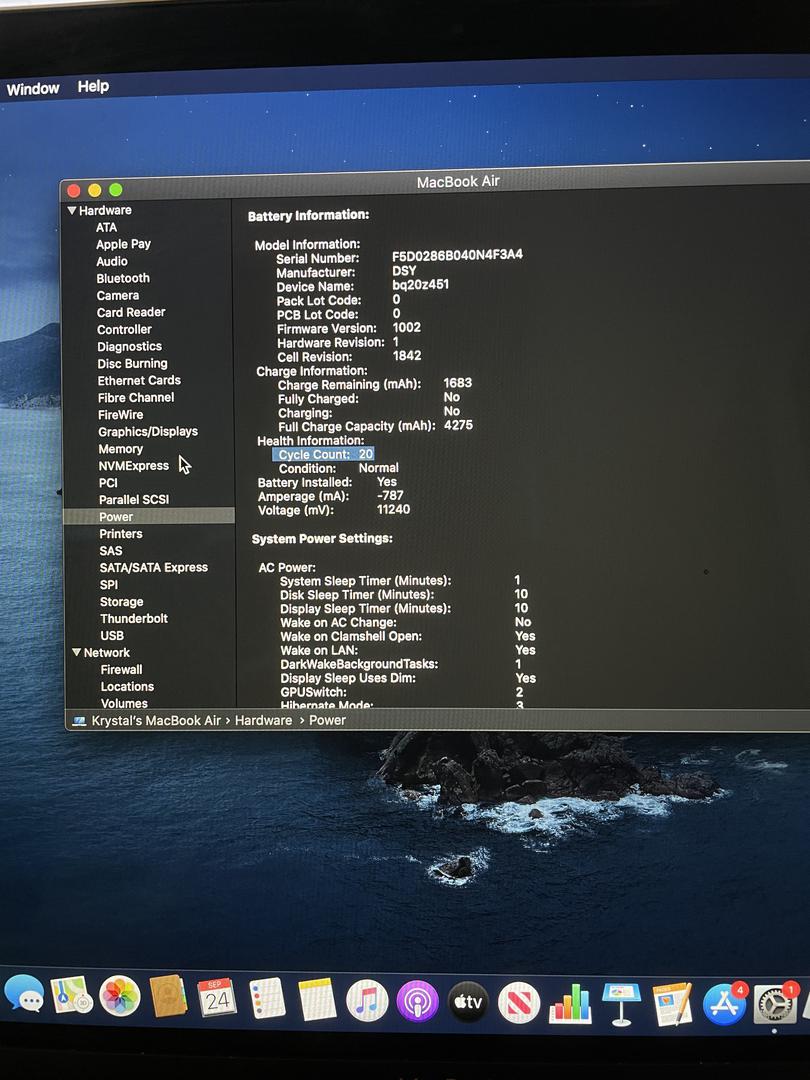Show Bluetooth hardware information

click(123, 278)
